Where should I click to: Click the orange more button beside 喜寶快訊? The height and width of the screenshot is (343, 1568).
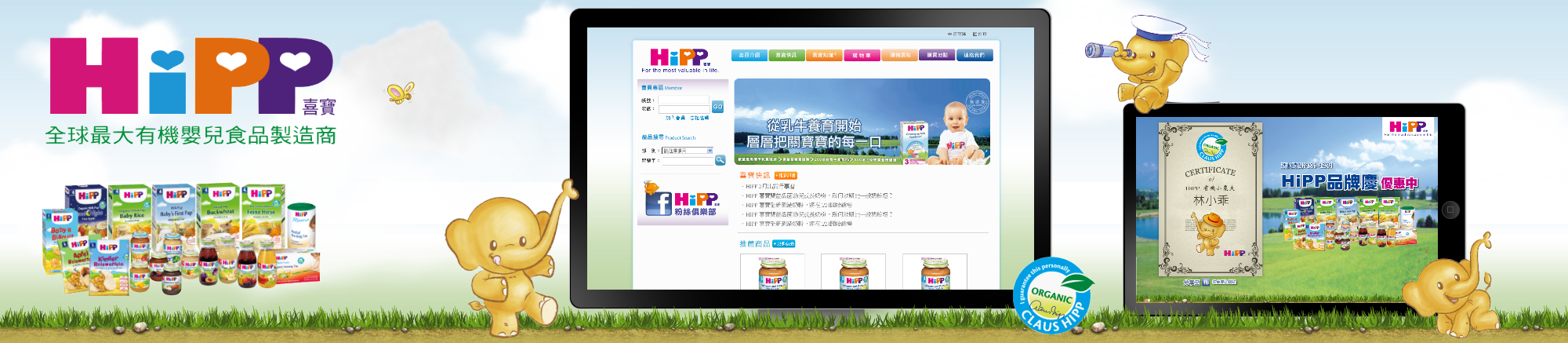[786, 176]
